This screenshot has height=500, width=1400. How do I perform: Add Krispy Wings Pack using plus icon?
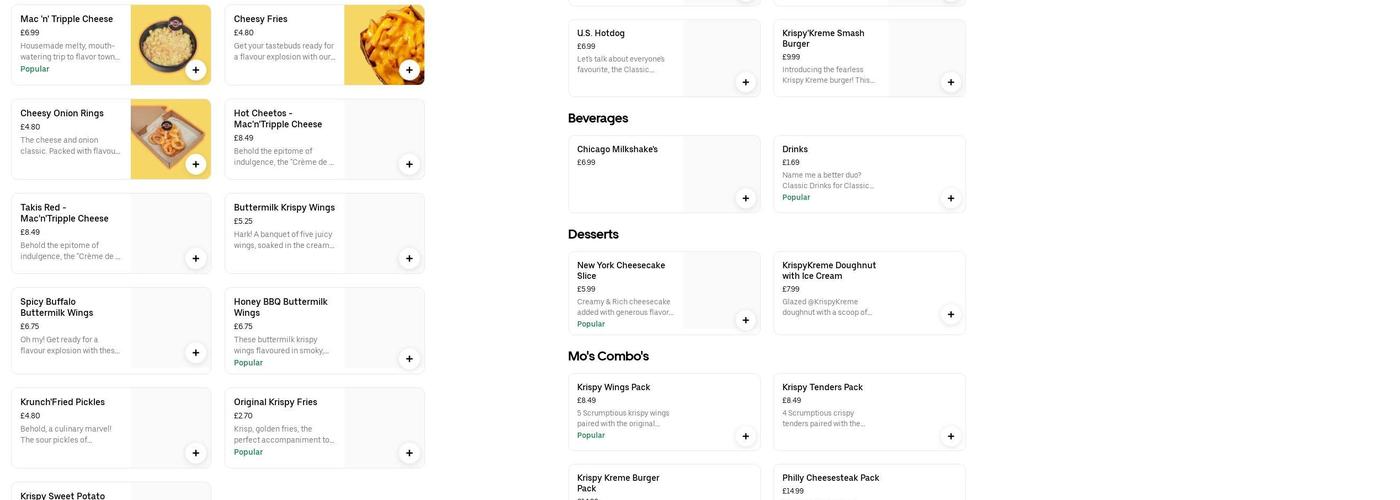(x=745, y=436)
